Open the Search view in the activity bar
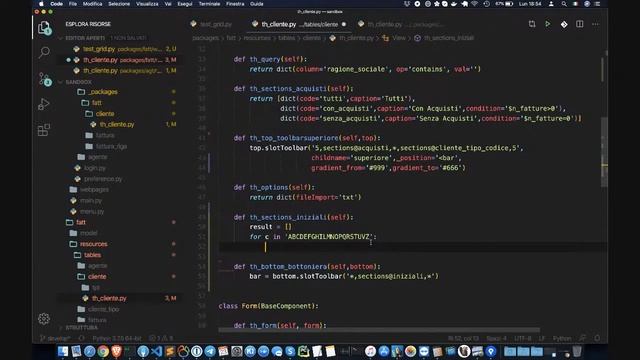Screen dimensions: 640x360 click(44, 52)
